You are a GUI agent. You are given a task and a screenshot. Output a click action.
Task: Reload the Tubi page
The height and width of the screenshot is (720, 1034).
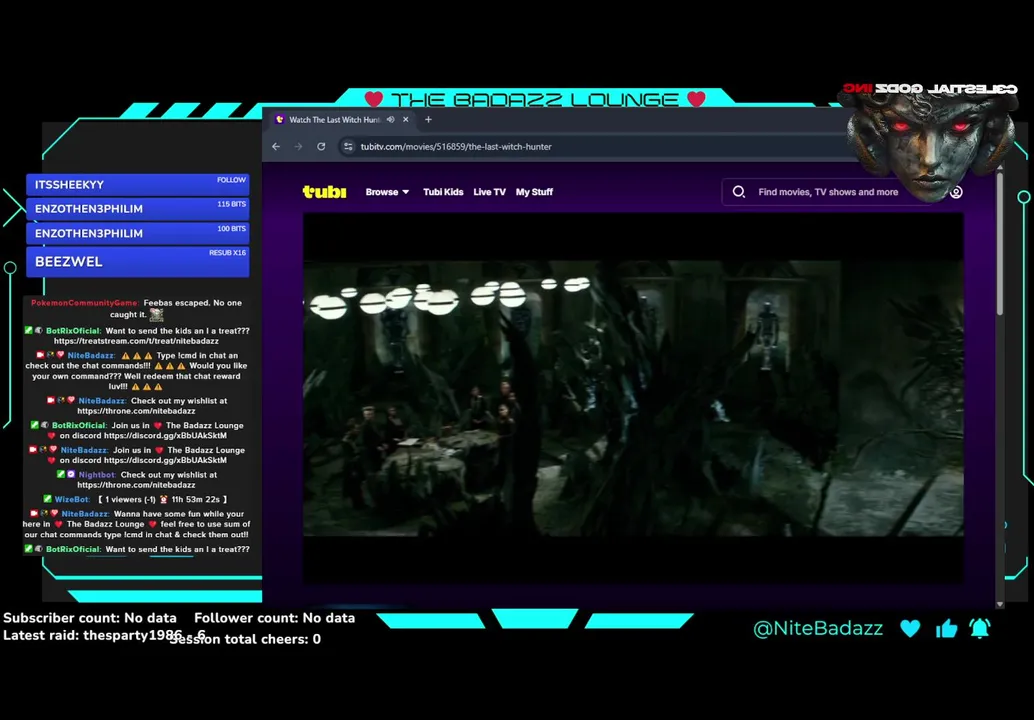click(x=321, y=146)
